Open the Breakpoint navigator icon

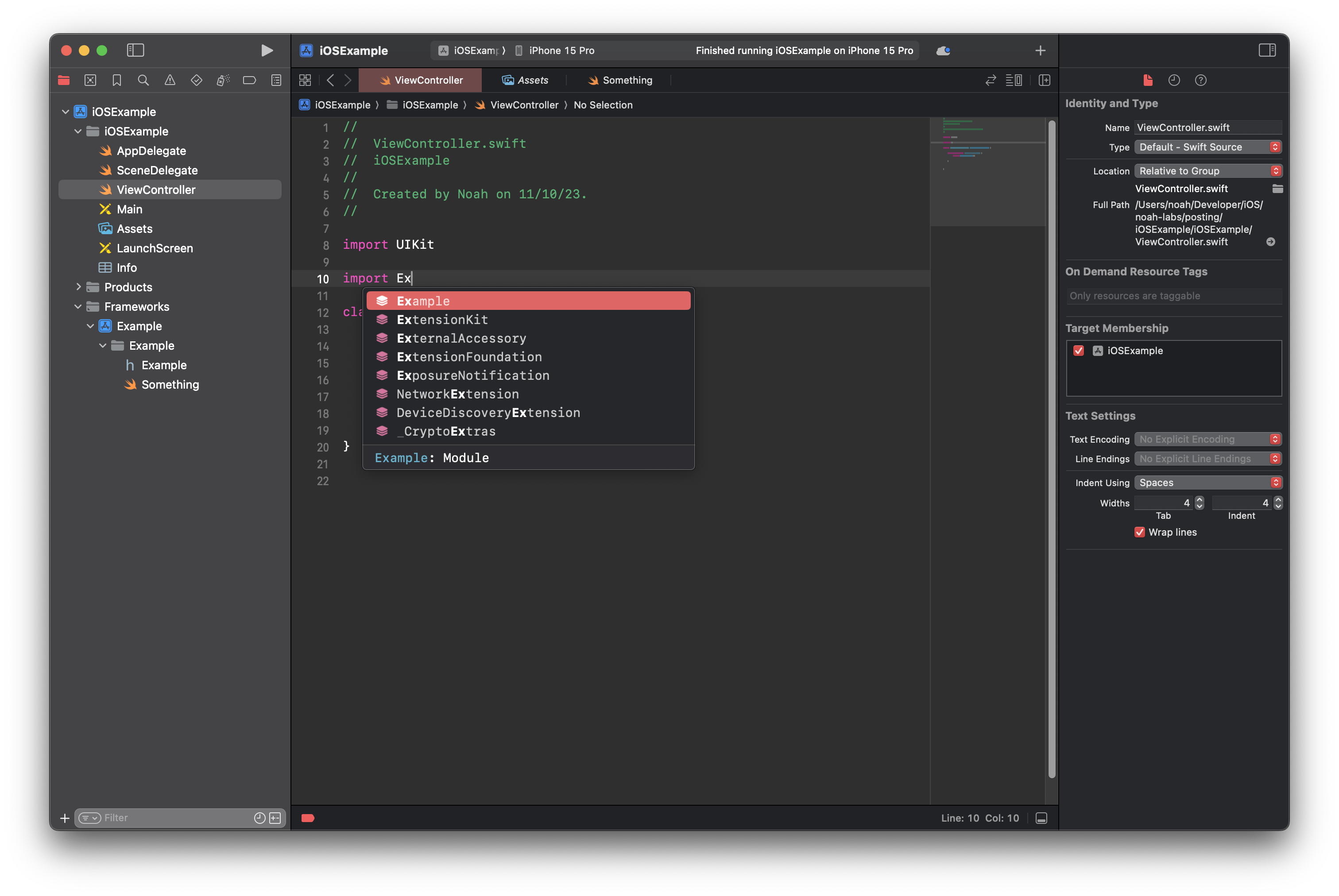click(x=250, y=81)
